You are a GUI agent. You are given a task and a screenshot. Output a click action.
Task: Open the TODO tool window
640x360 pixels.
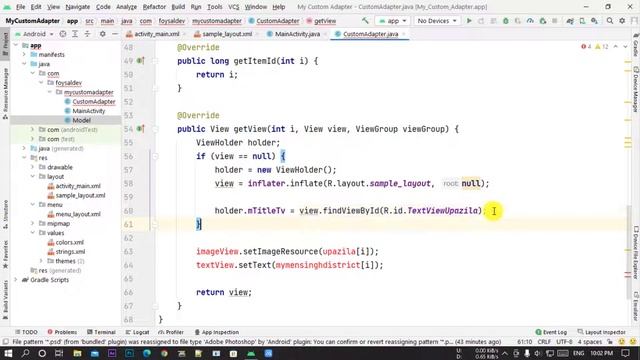(x=26, y=332)
